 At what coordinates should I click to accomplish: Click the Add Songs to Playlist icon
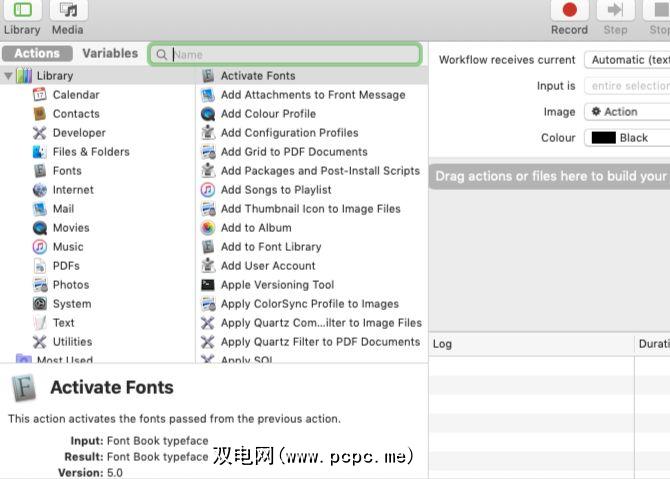click(208, 190)
